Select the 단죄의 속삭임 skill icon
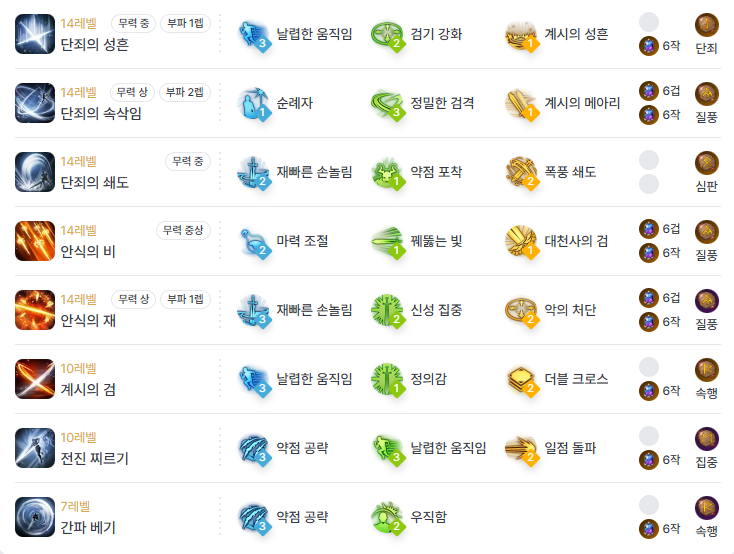The height and width of the screenshot is (554, 734). 35,103
